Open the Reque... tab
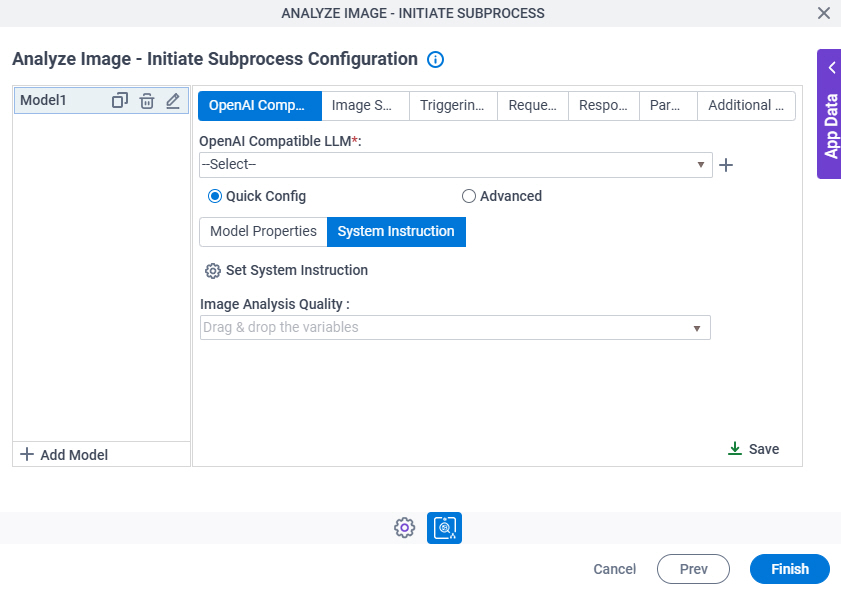This screenshot has width=841, height=593. tap(533, 106)
